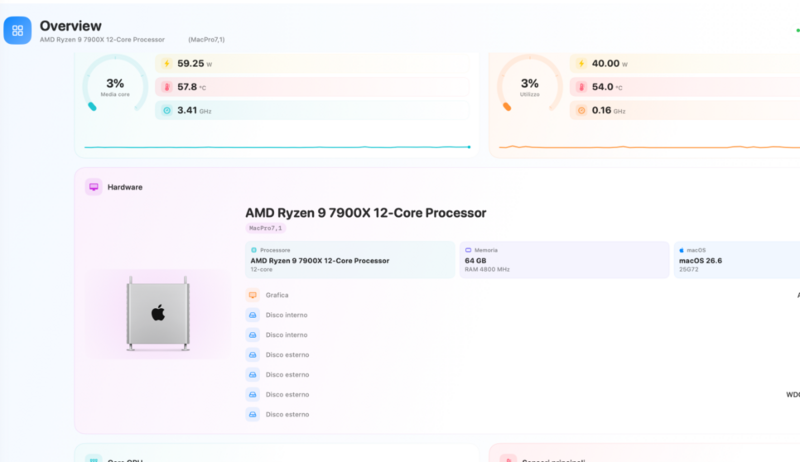Click the Mac Pro tower image
This screenshot has width=800, height=462.
(158, 314)
